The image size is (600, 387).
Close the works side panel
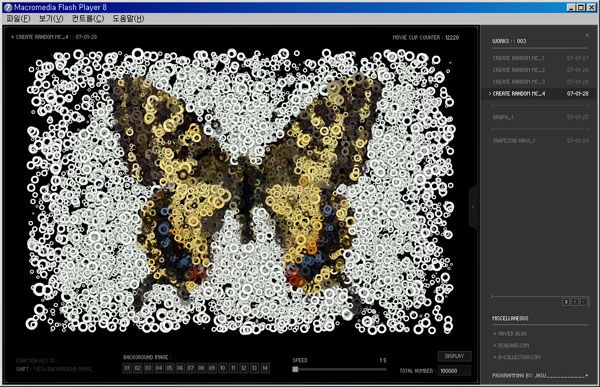(587, 35)
